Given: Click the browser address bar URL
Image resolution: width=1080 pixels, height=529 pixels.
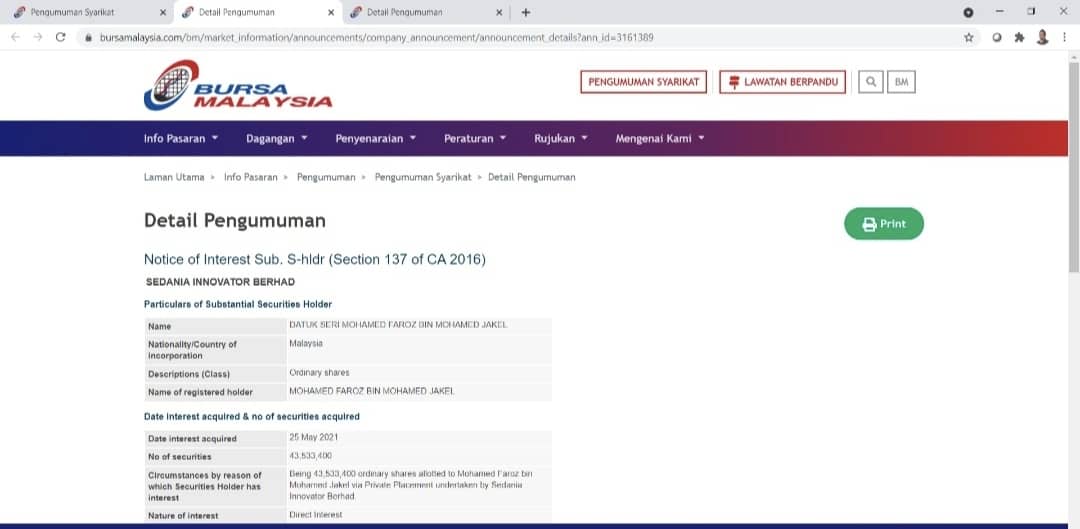Looking at the screenshot, I should click(x=377, y=38).
